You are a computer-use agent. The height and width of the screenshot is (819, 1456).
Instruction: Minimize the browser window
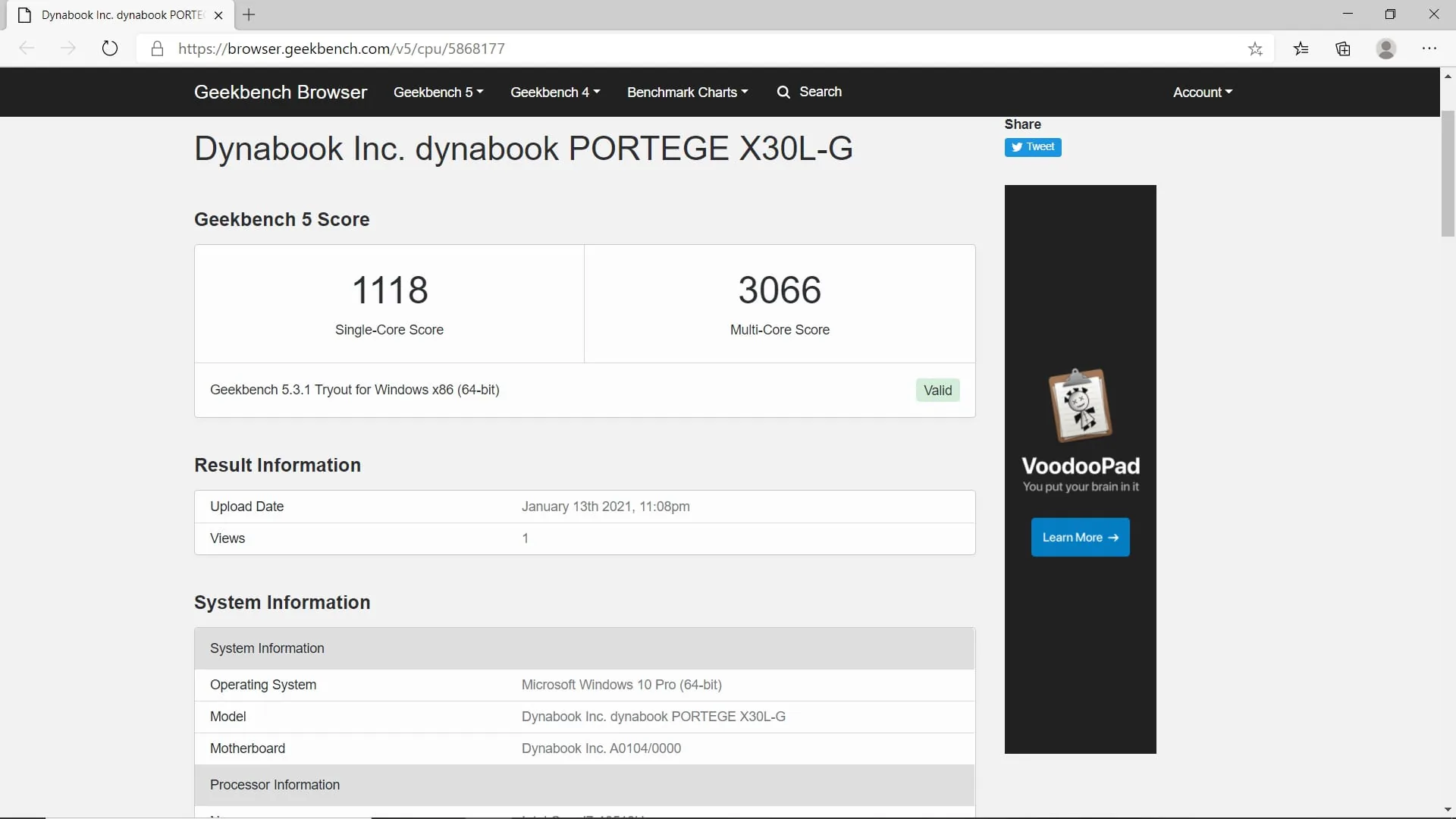click(x=1348, y=14)
